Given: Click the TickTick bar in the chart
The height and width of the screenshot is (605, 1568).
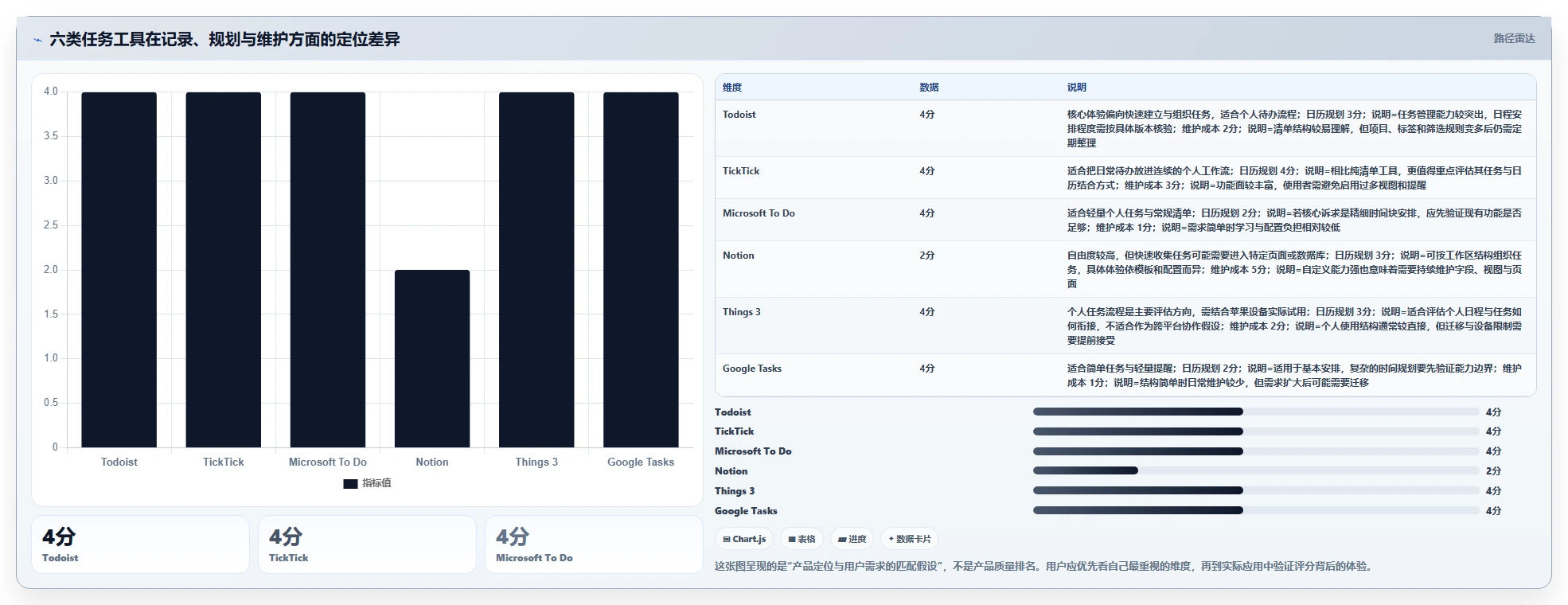Looking at the screenshot, I should click(x=224, y=270).
